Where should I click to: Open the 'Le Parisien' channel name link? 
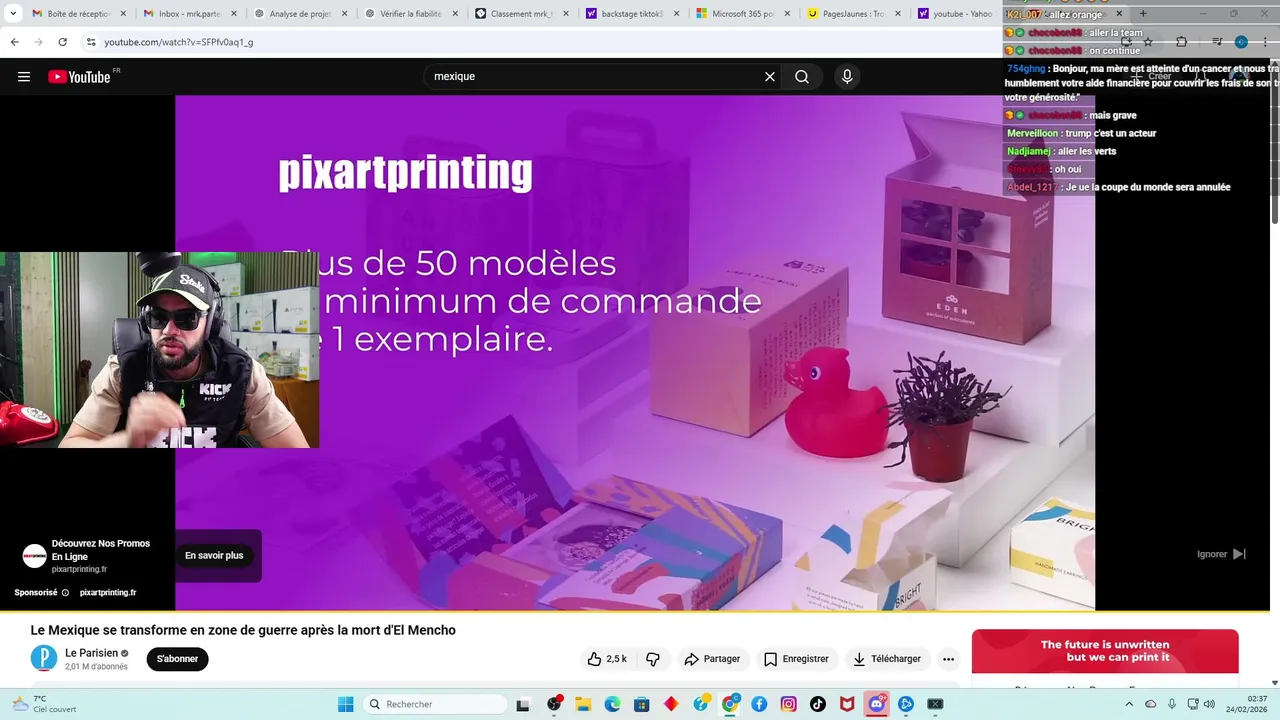pyautogui.click(x=90, y=653)
